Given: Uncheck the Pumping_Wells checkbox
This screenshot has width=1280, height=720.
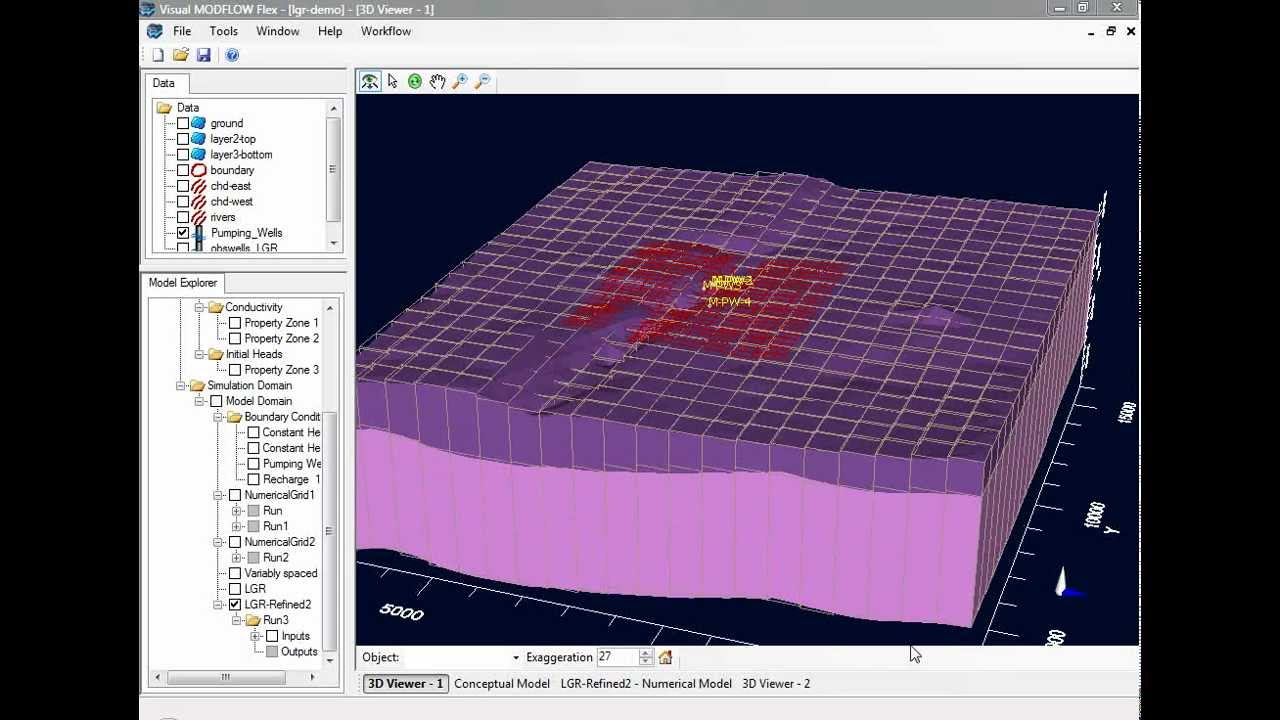Looking at the screenshot, I should click(183, 233).
